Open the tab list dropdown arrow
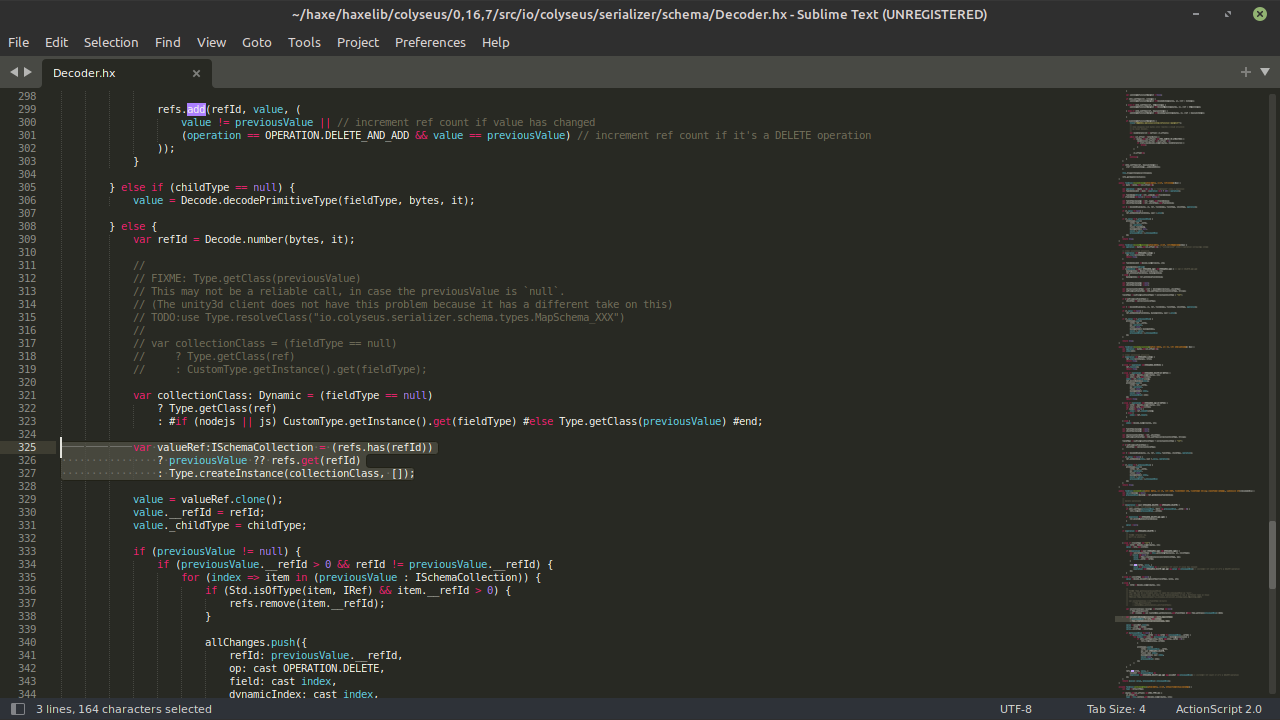 (x=1265, y=72)
